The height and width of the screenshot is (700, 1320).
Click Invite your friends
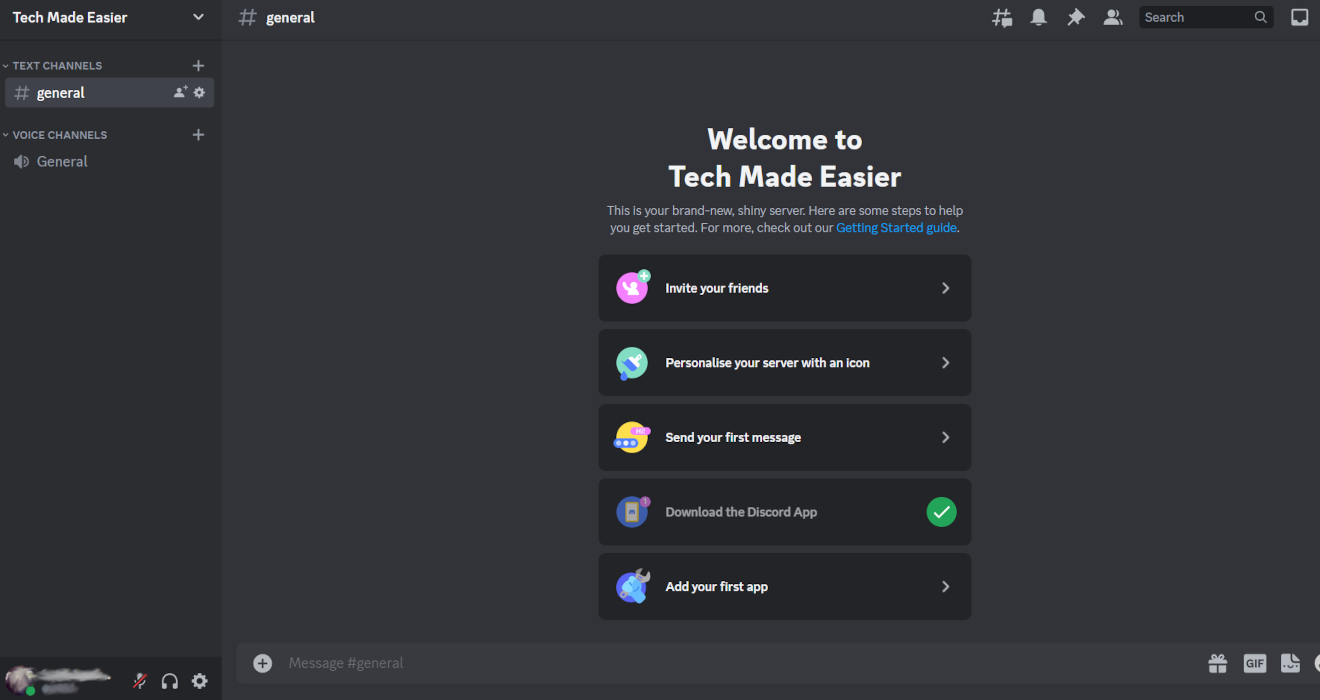pyautogui.click(x=784, y=287)
